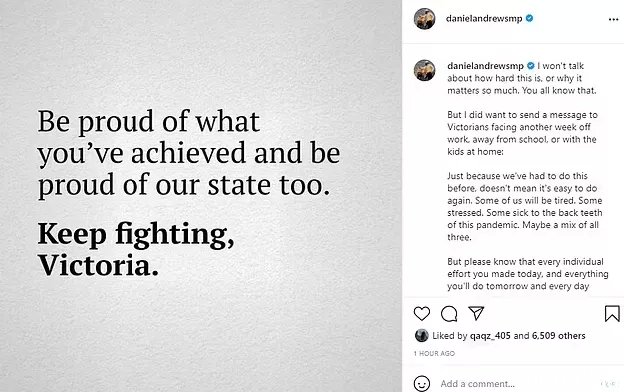This screenshot has height=392, width=624.
Task: Open danielandrewsmp username in post header
Action: (x=484, y=18)
